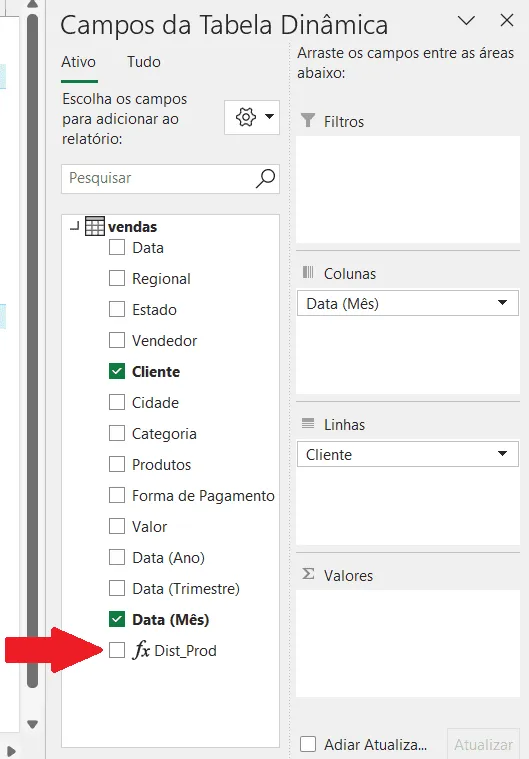Click the Linhas area icon
This screenshot has width=529, height=759.
click(308, 424)
